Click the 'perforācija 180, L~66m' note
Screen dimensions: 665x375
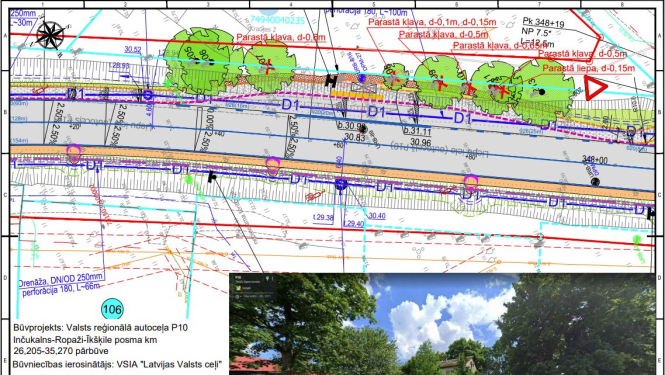tap(61, 291)
